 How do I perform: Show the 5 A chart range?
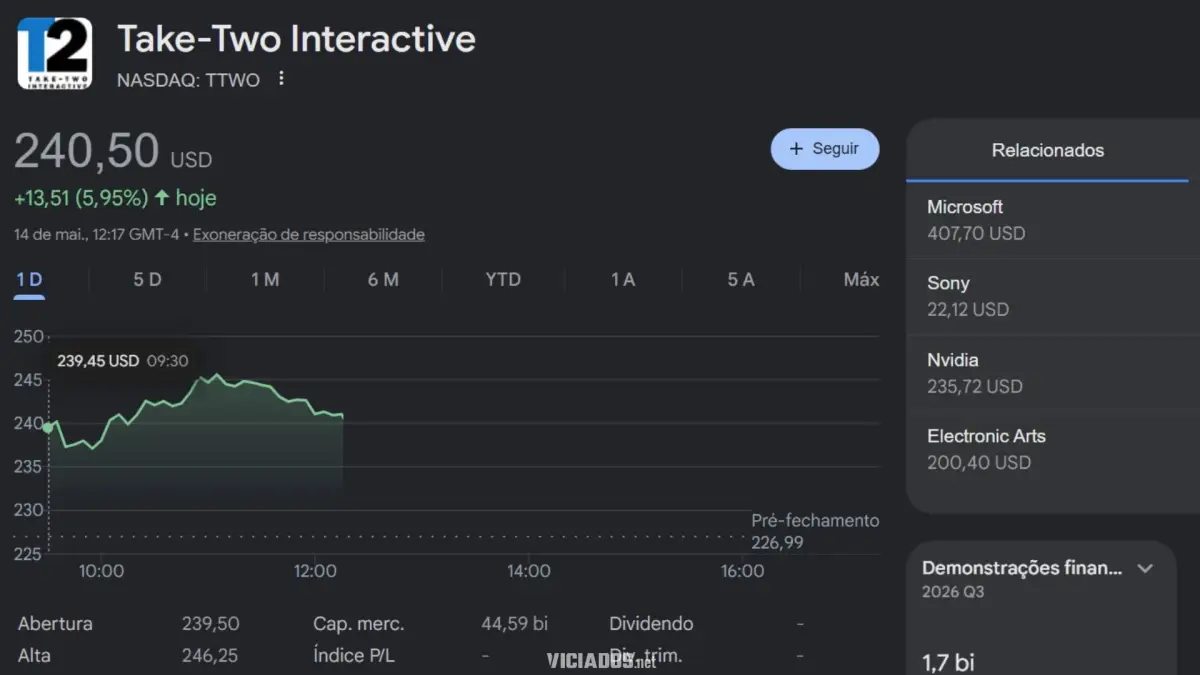click(x=741, y=280)
